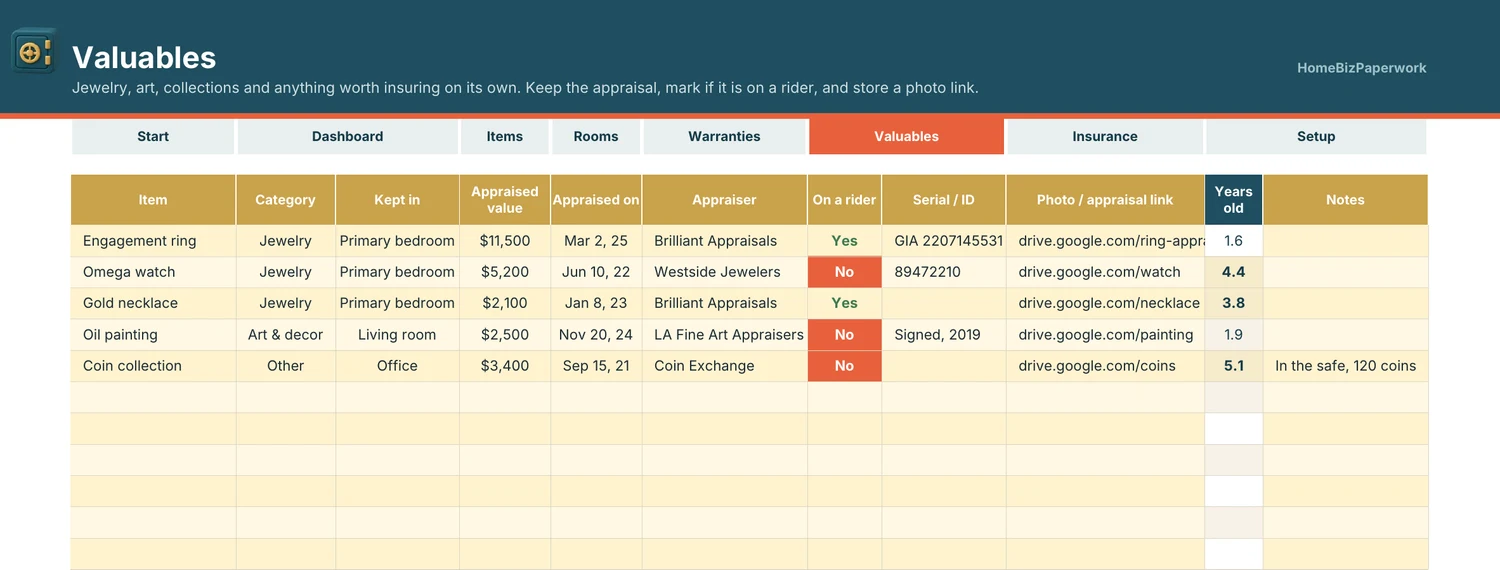Click the Office kept-in cell
Screen dimensions: 1500x570
pos(397,366)
